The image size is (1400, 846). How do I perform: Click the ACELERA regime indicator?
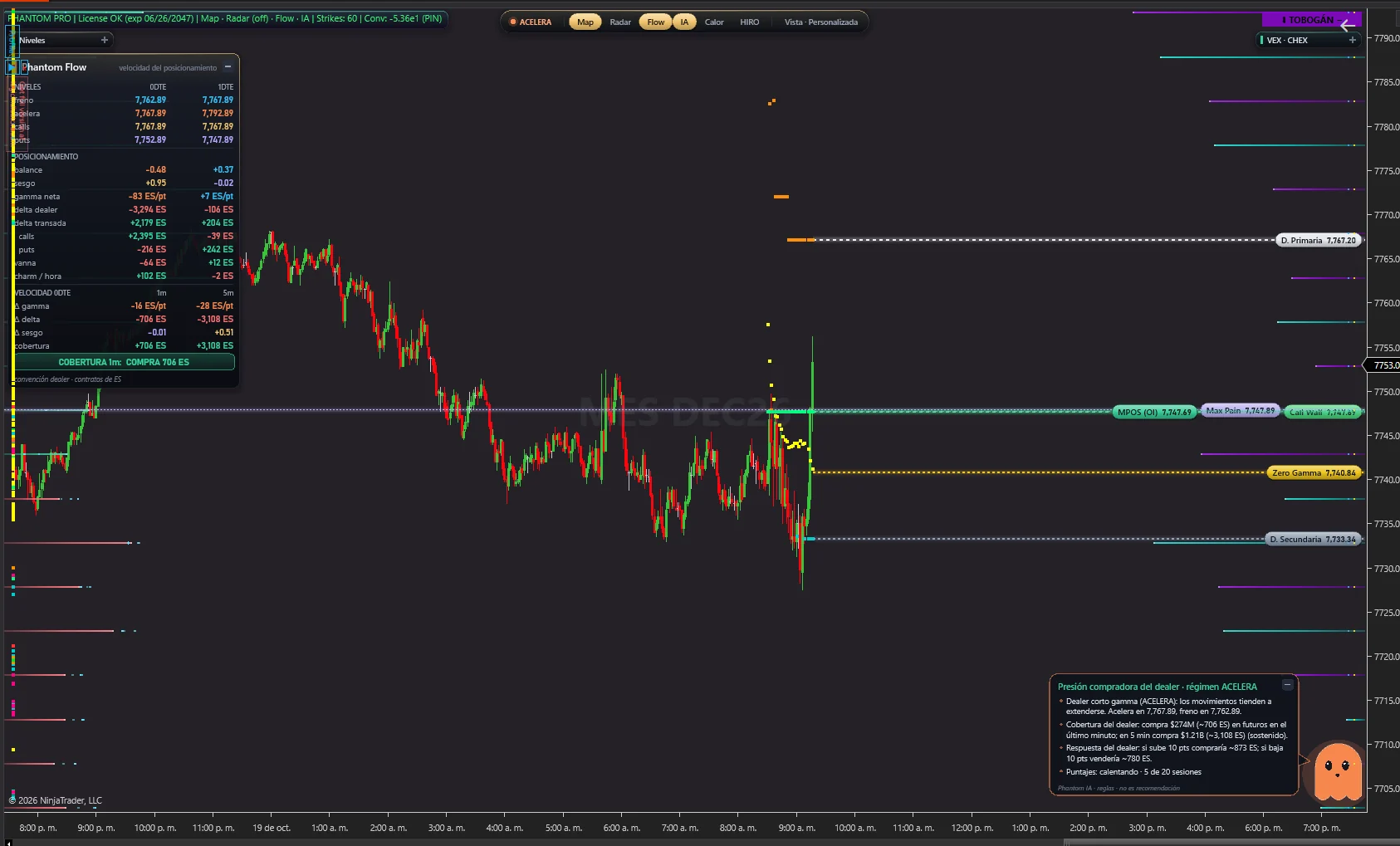coord(531,22)
